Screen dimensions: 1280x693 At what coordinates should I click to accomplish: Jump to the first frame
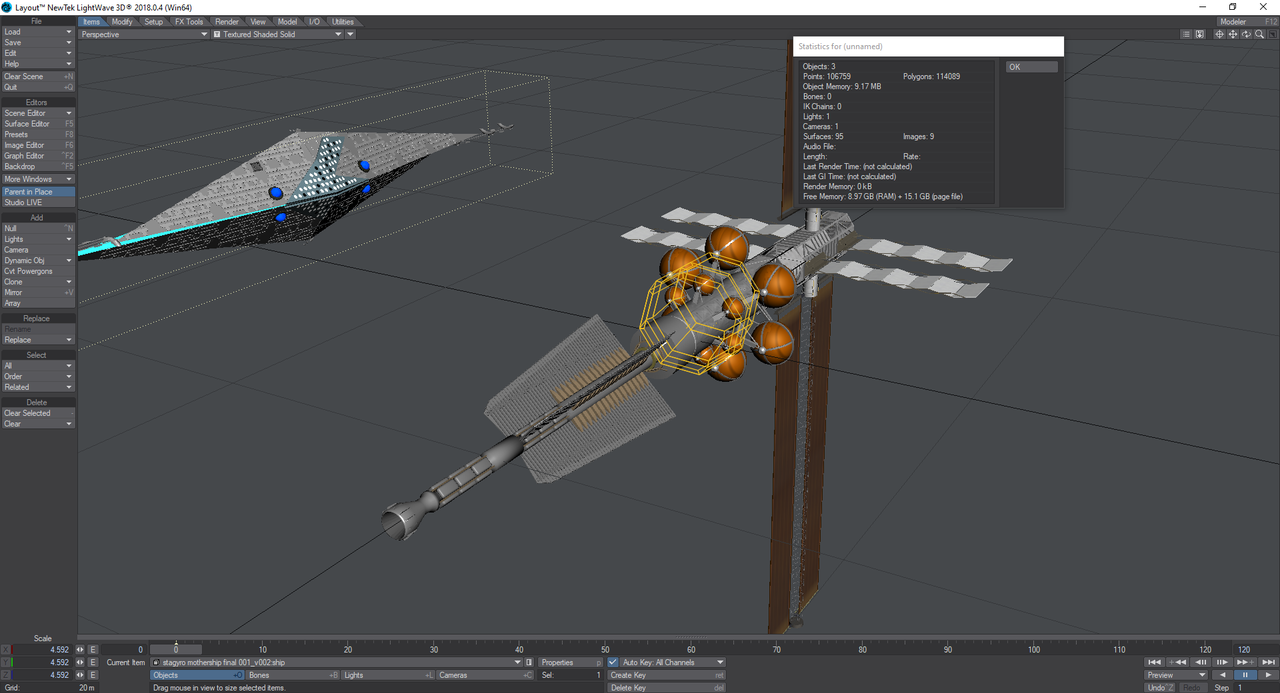tap(1154, 662)
